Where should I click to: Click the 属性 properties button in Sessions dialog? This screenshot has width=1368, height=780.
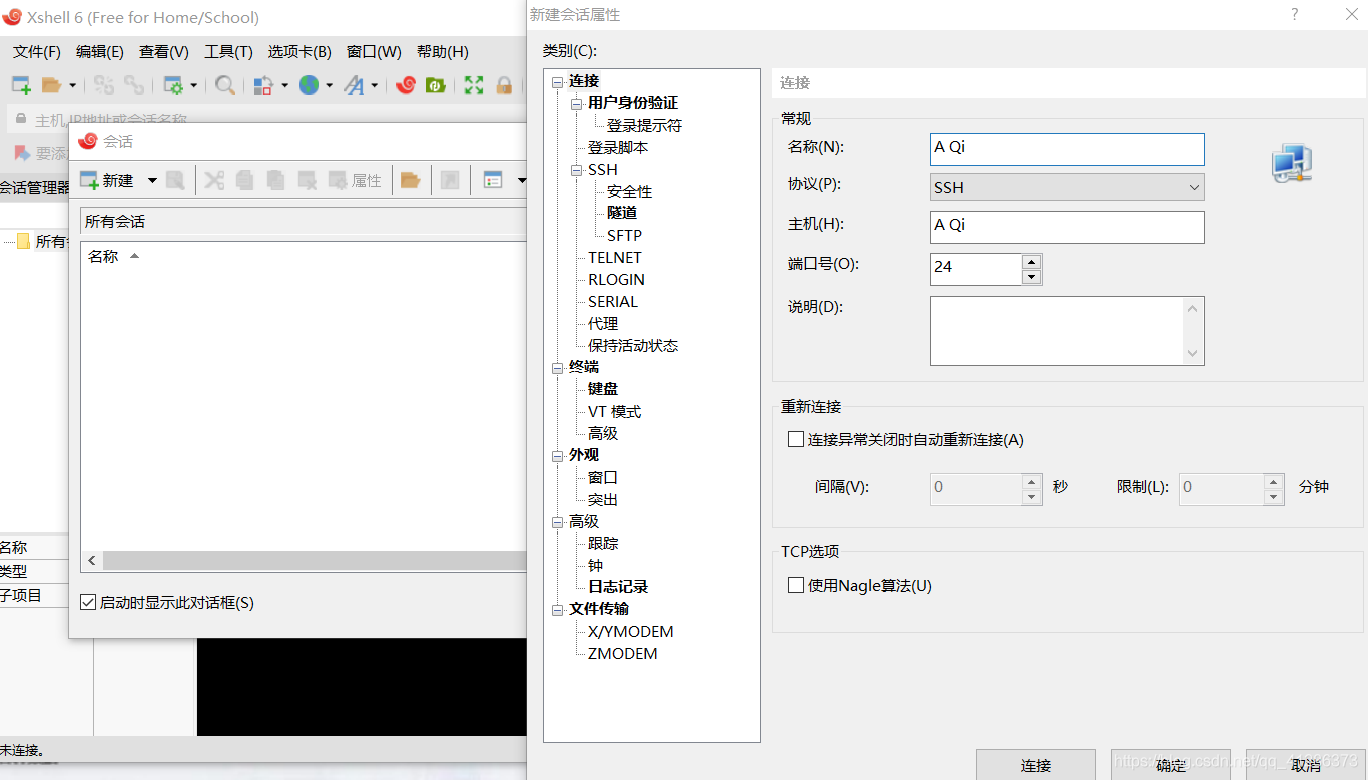click(x=355, y=180)
